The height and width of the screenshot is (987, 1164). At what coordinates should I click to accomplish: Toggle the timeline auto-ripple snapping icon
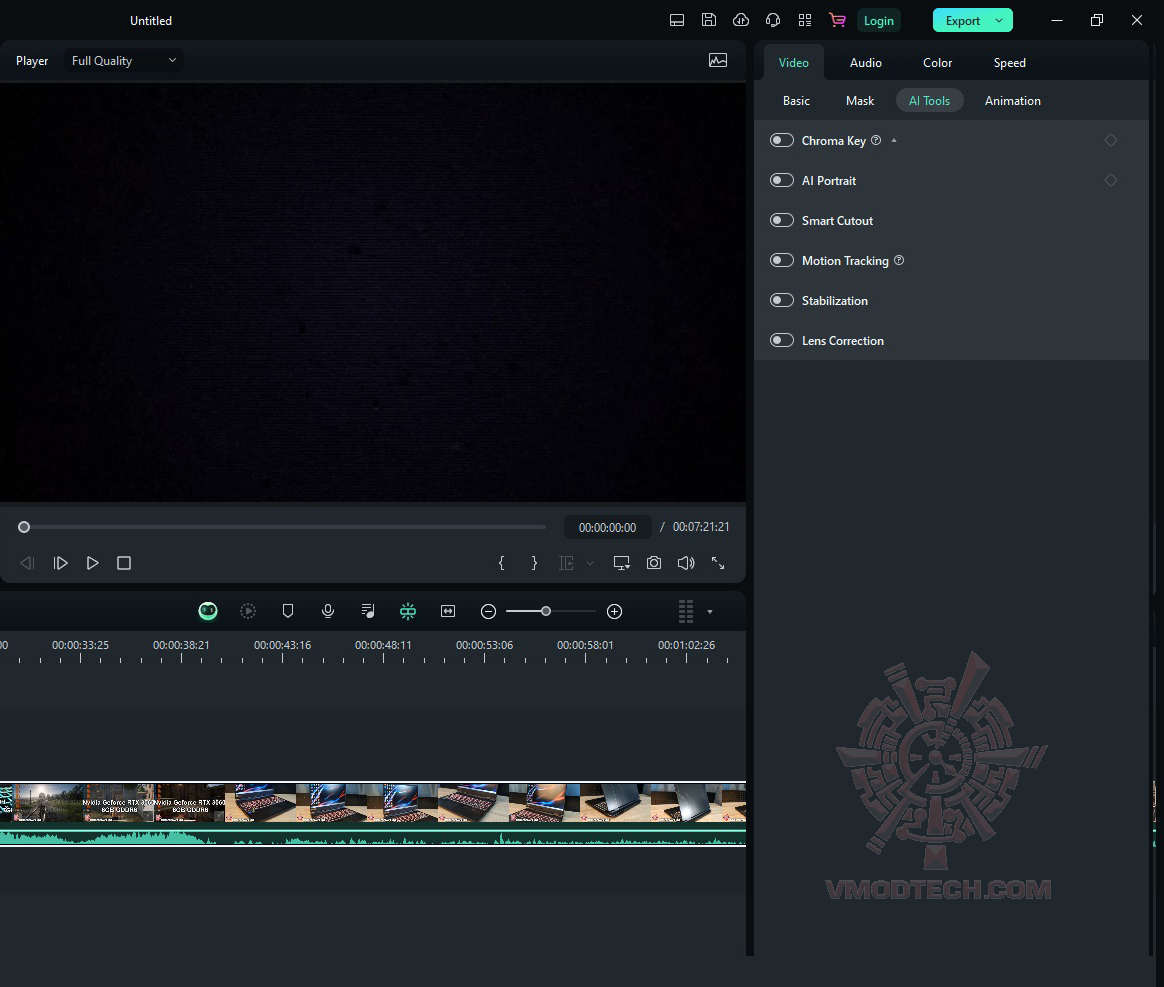click(x=408, y=611)
